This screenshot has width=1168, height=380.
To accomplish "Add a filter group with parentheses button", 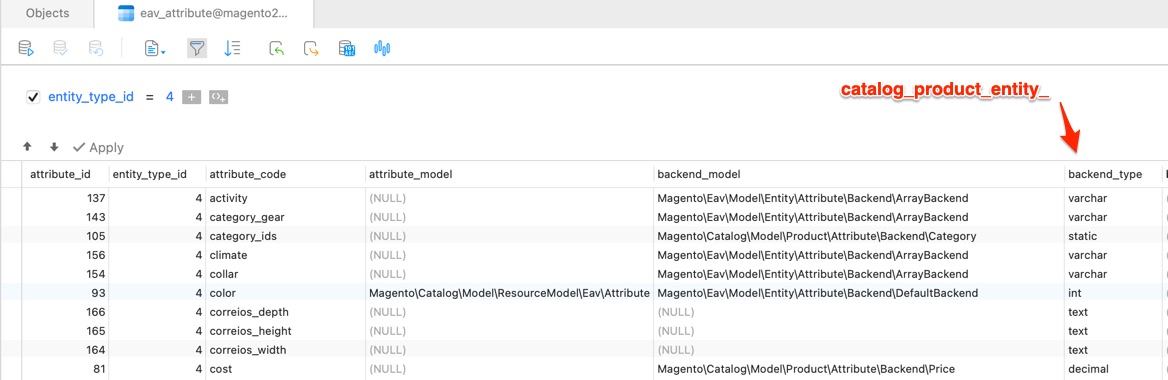I will click(x=218, y=97).
